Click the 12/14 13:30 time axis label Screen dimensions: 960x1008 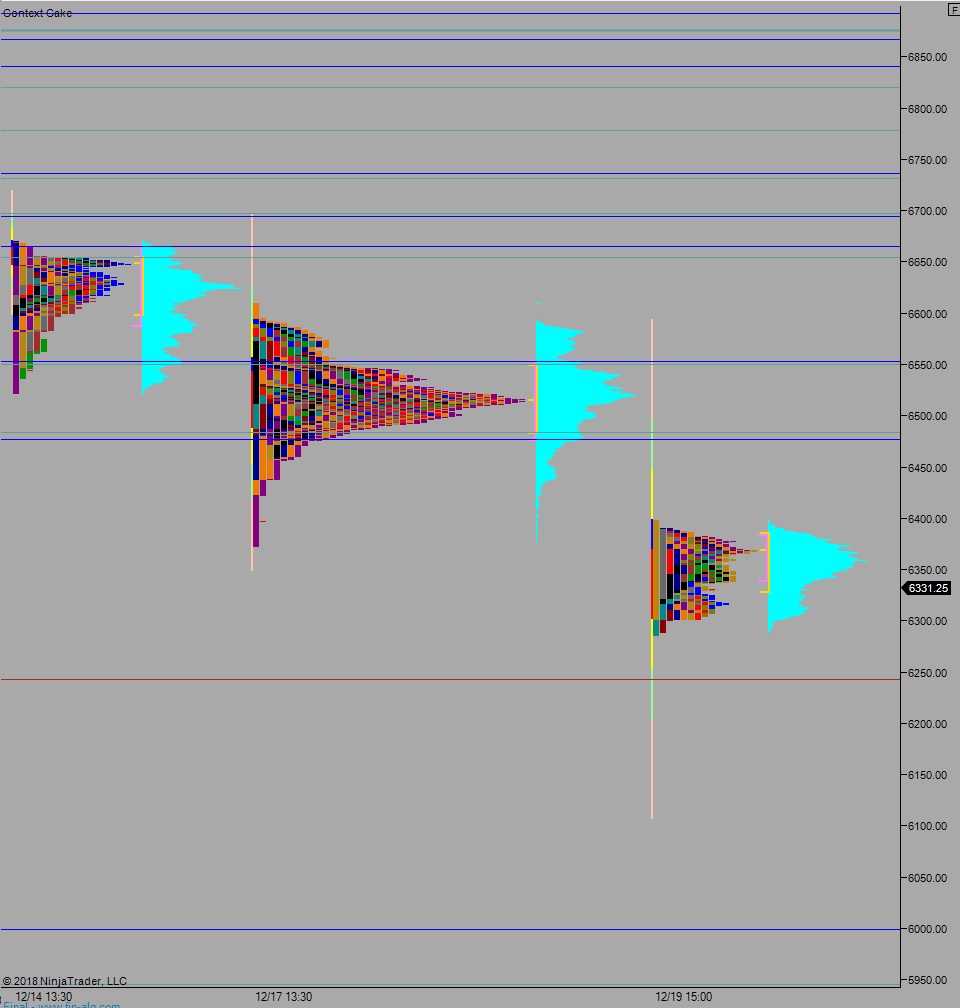point(44,997)
